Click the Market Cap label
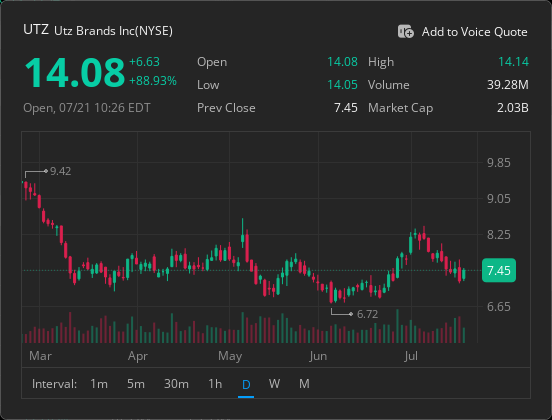The image size is (552, 420). [400, 108]
